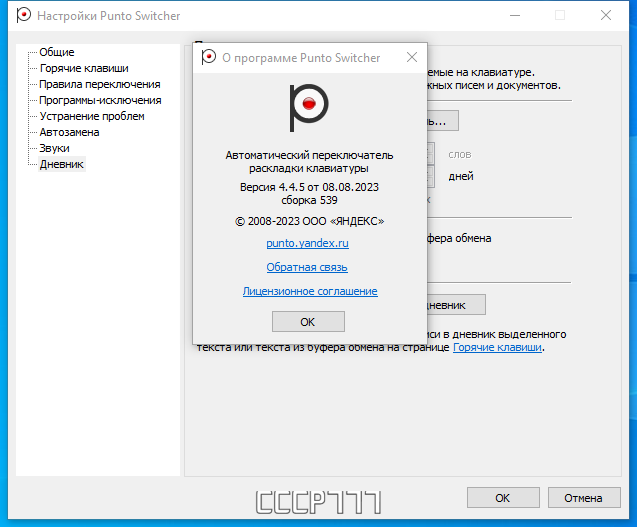Confirm the About dialog with OK

pos(308,322)
